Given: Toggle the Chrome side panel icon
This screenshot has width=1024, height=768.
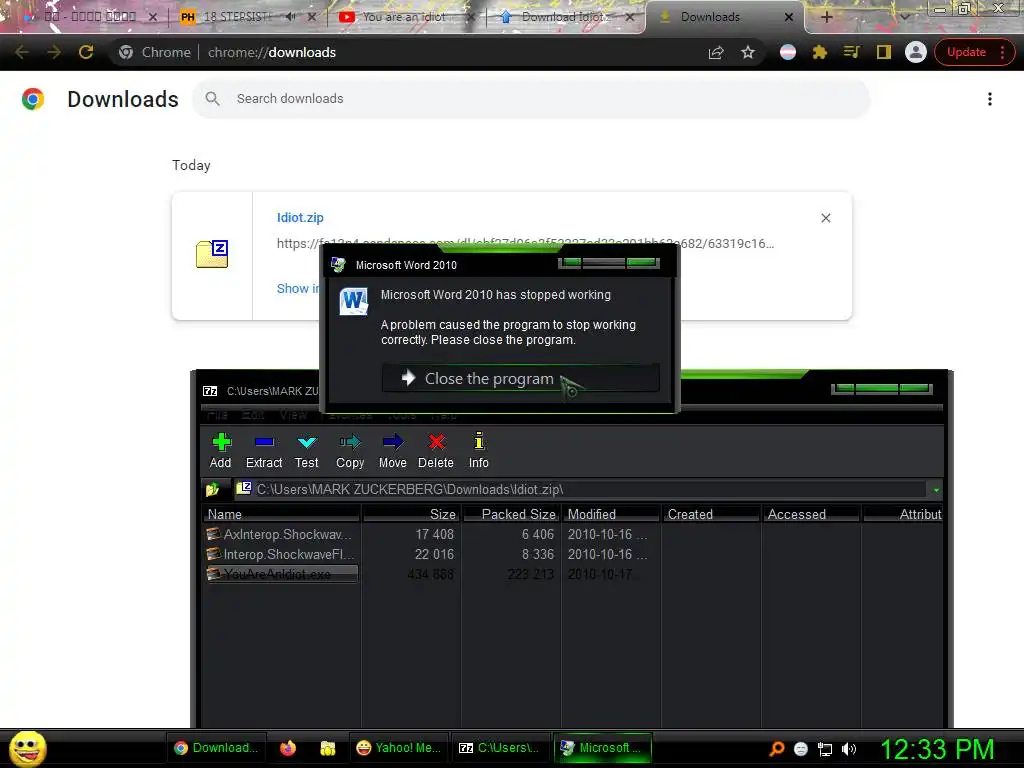Looking at the screenshot, I should [883, 52].
